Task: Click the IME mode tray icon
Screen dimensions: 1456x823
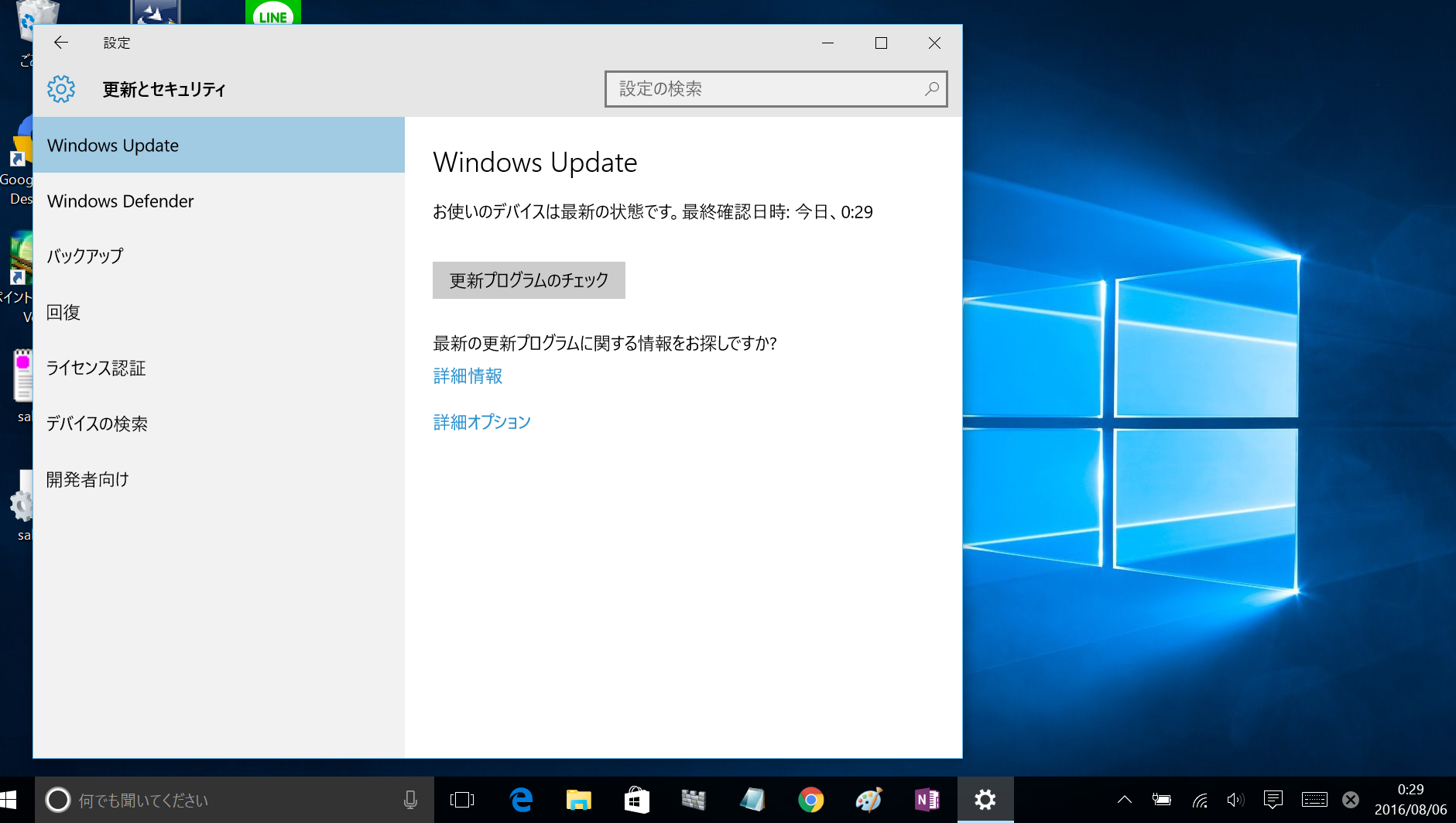Action: pyautogui.click(x=1351, y=800)
